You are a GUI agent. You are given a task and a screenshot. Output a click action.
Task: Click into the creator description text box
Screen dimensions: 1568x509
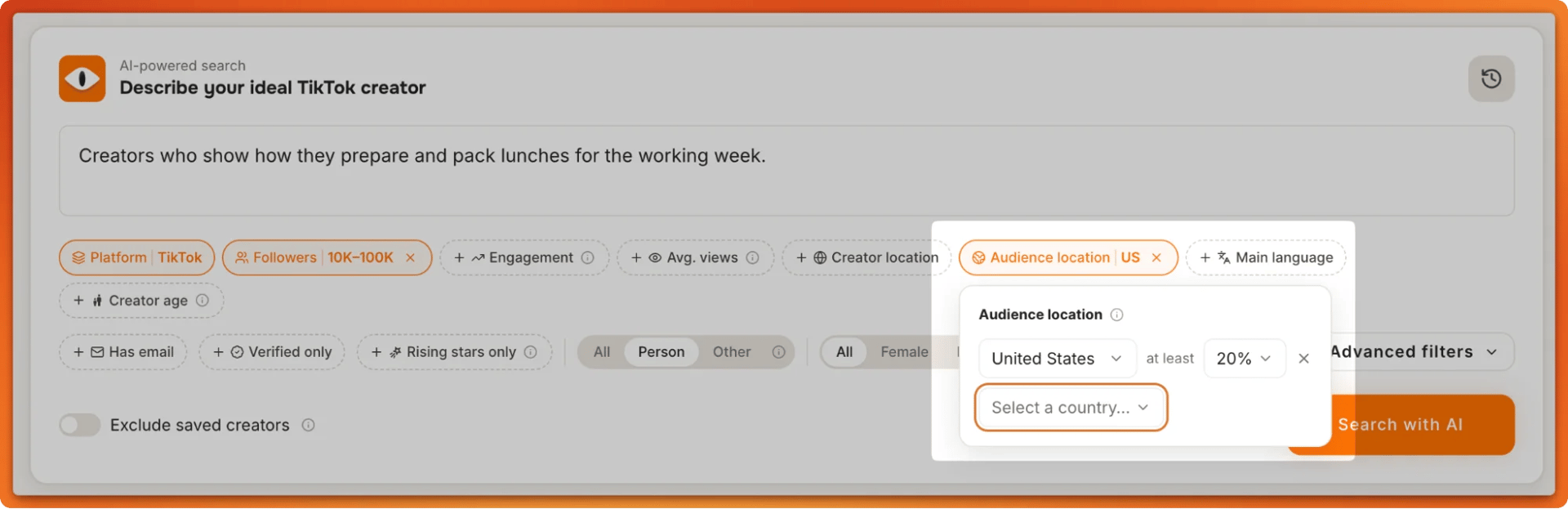[786, 171]
